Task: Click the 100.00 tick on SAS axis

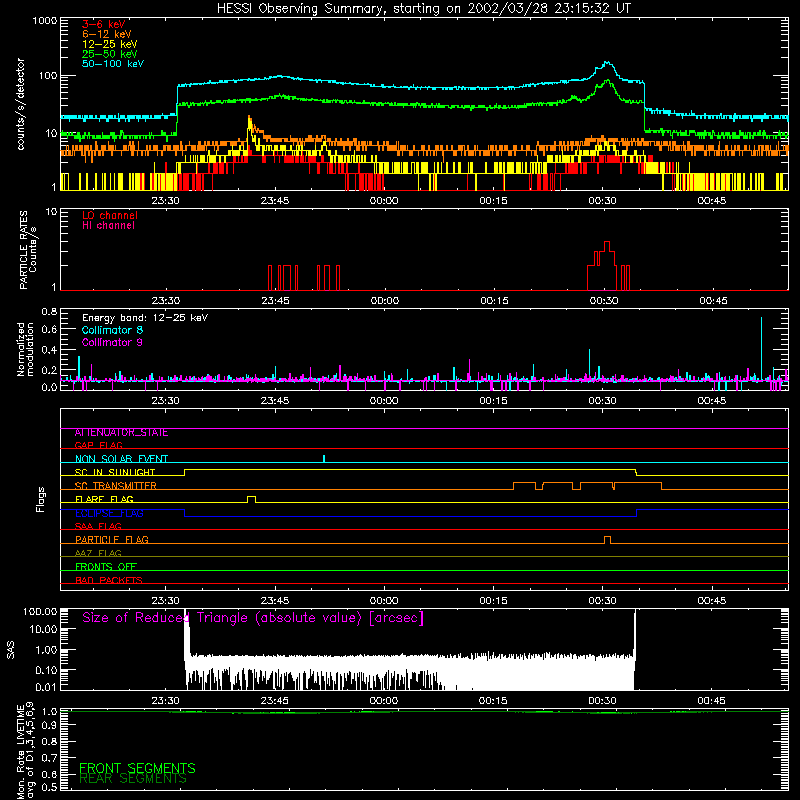Action: click(x=40, y=611)
